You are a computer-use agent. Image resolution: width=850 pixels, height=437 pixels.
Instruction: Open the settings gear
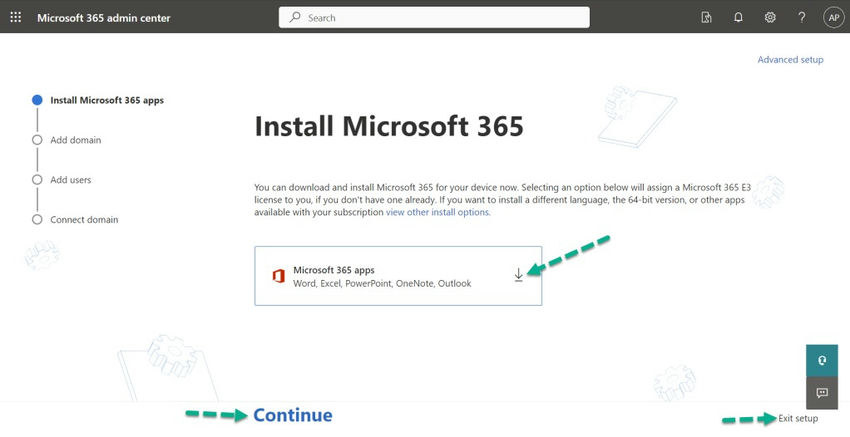pyautogui.click(x=770, y=17)
